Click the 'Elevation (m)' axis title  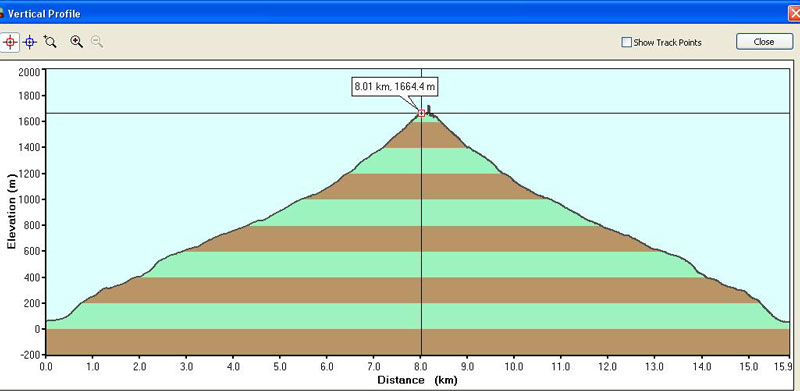11,211
